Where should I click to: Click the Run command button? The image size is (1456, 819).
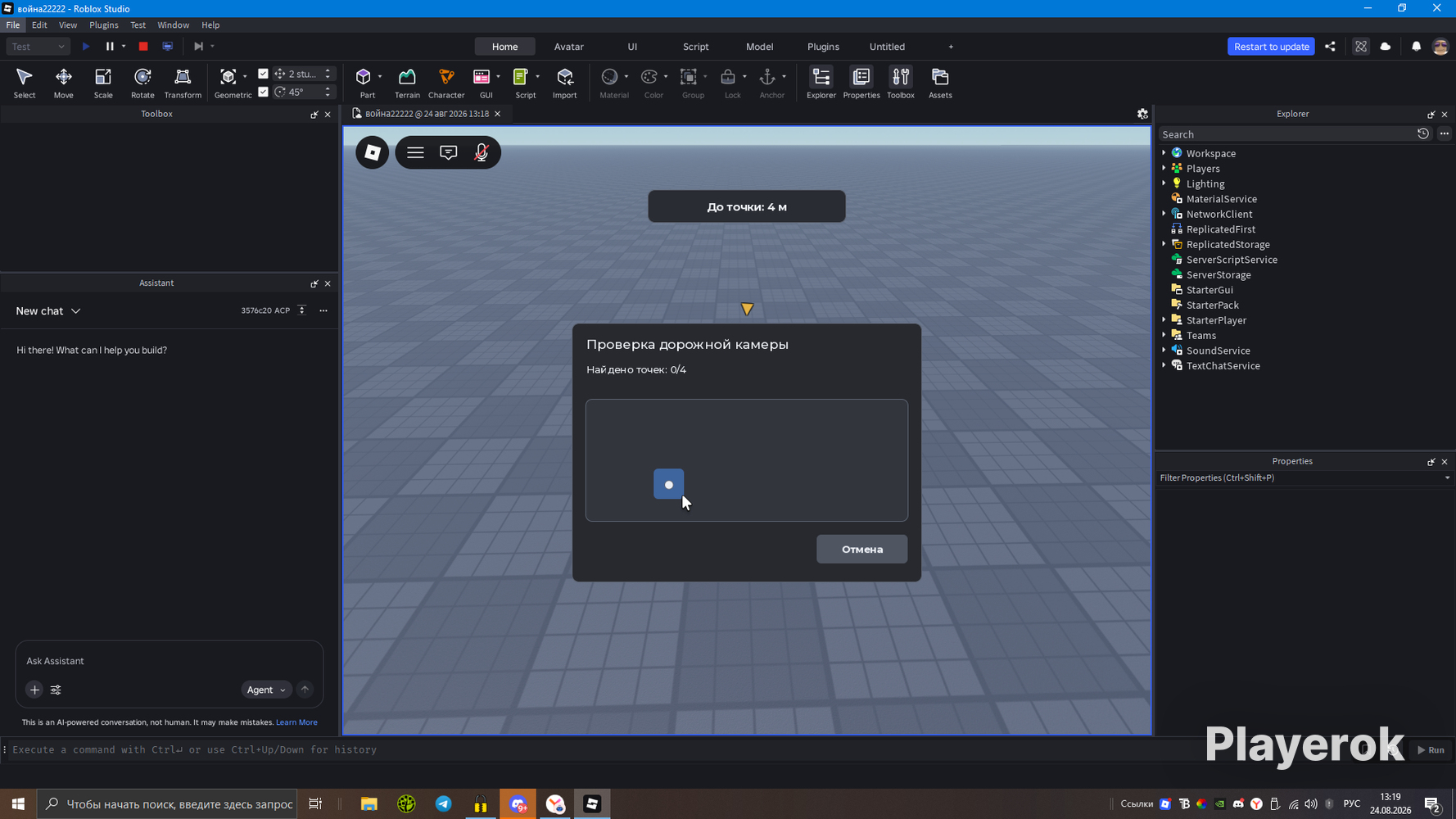click(1431, 749)
